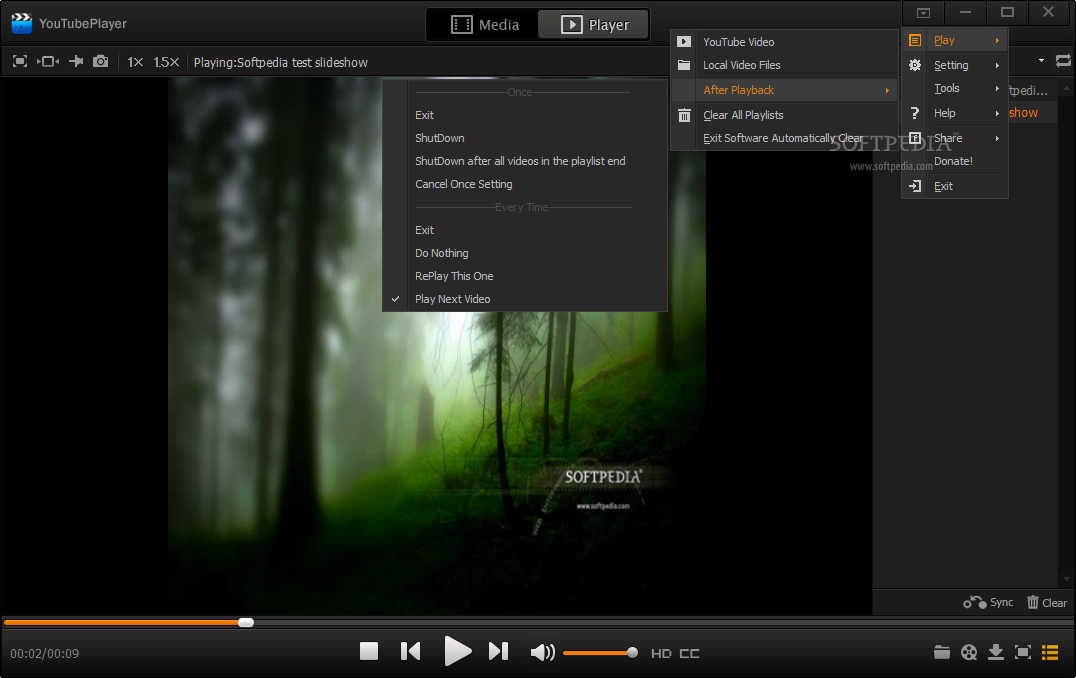Stop the video playback

[x=369, y=651]
